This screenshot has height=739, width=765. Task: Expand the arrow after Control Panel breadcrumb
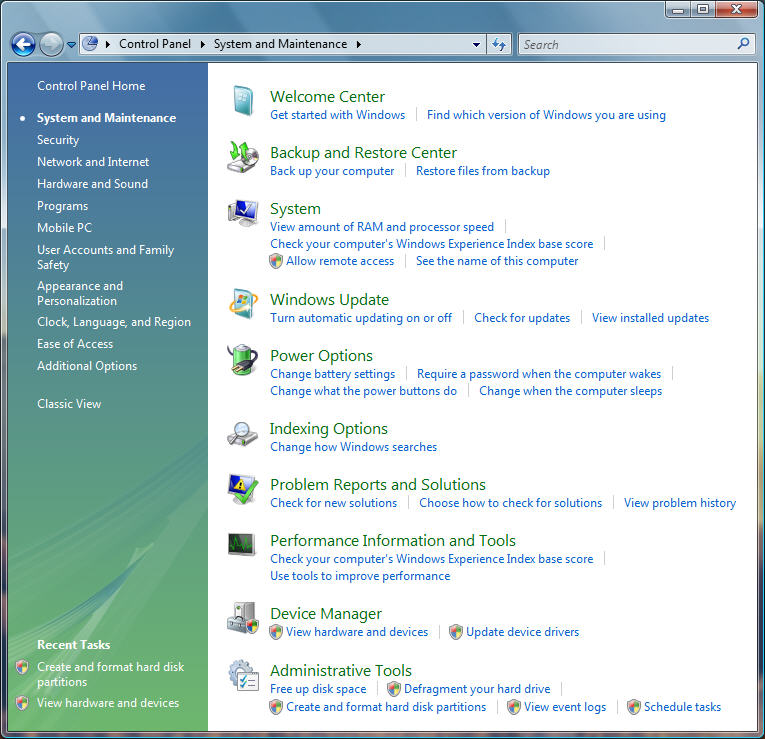click(x=202, y=44)
